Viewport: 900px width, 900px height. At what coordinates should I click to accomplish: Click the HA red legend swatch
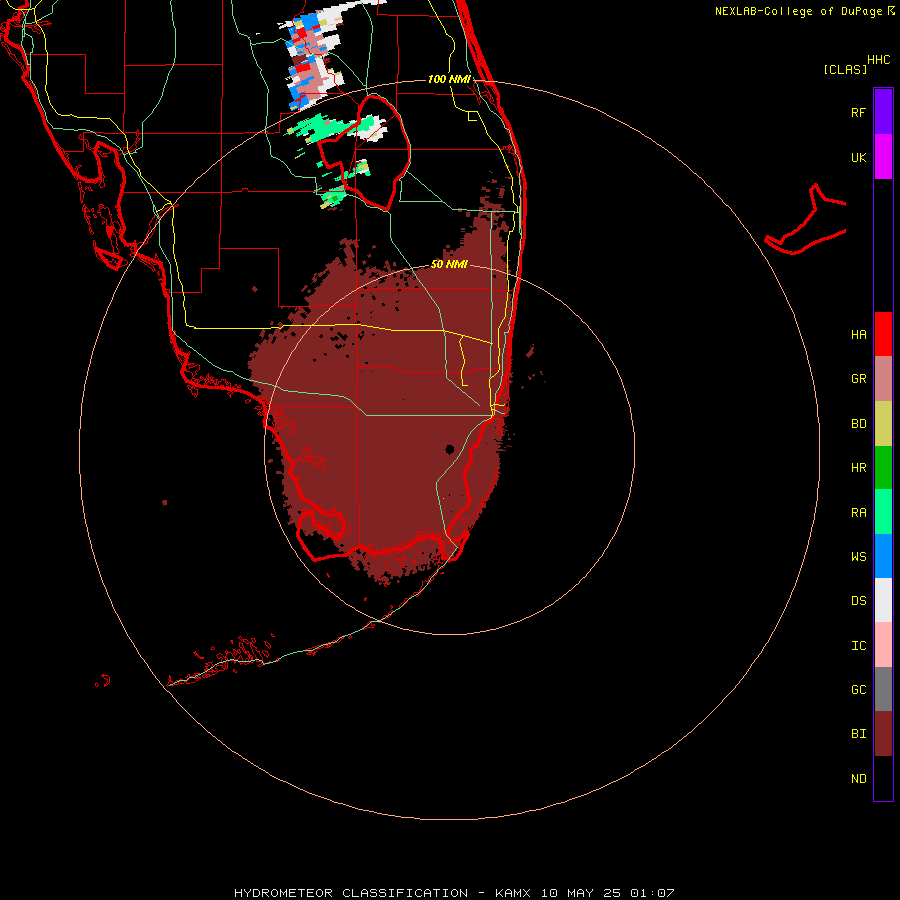[x=883, y=334]
